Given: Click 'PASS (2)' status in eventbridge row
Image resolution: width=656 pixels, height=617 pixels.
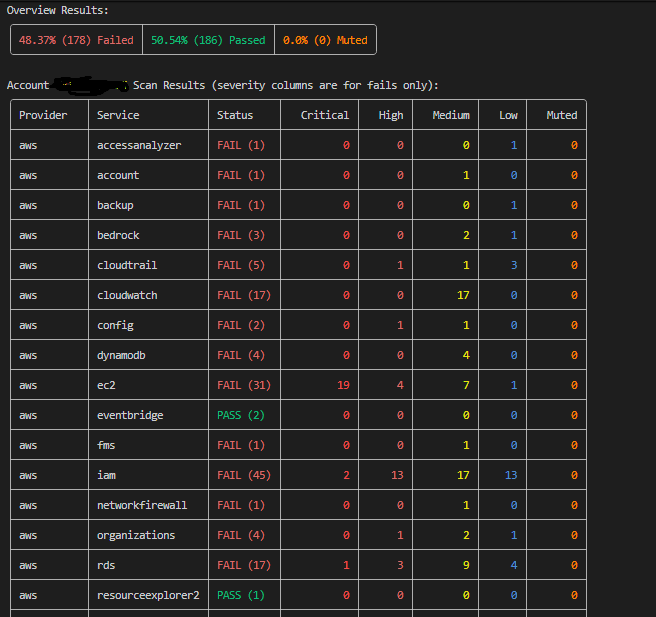Looking at the screenshot, I should click(241, 415).
